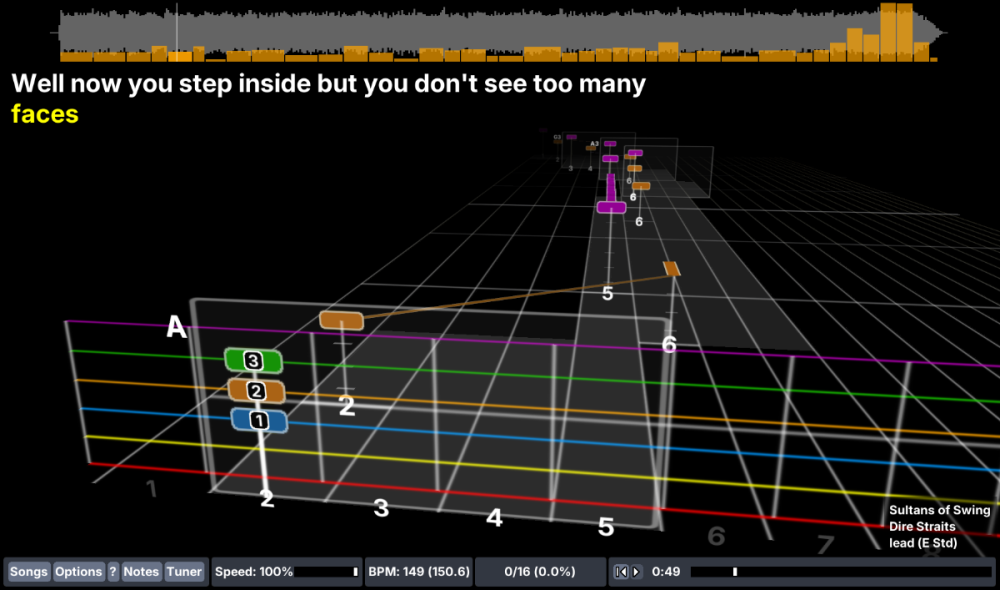
Task: Click the step-forward playback icon
Action: [x=636, y=571]
